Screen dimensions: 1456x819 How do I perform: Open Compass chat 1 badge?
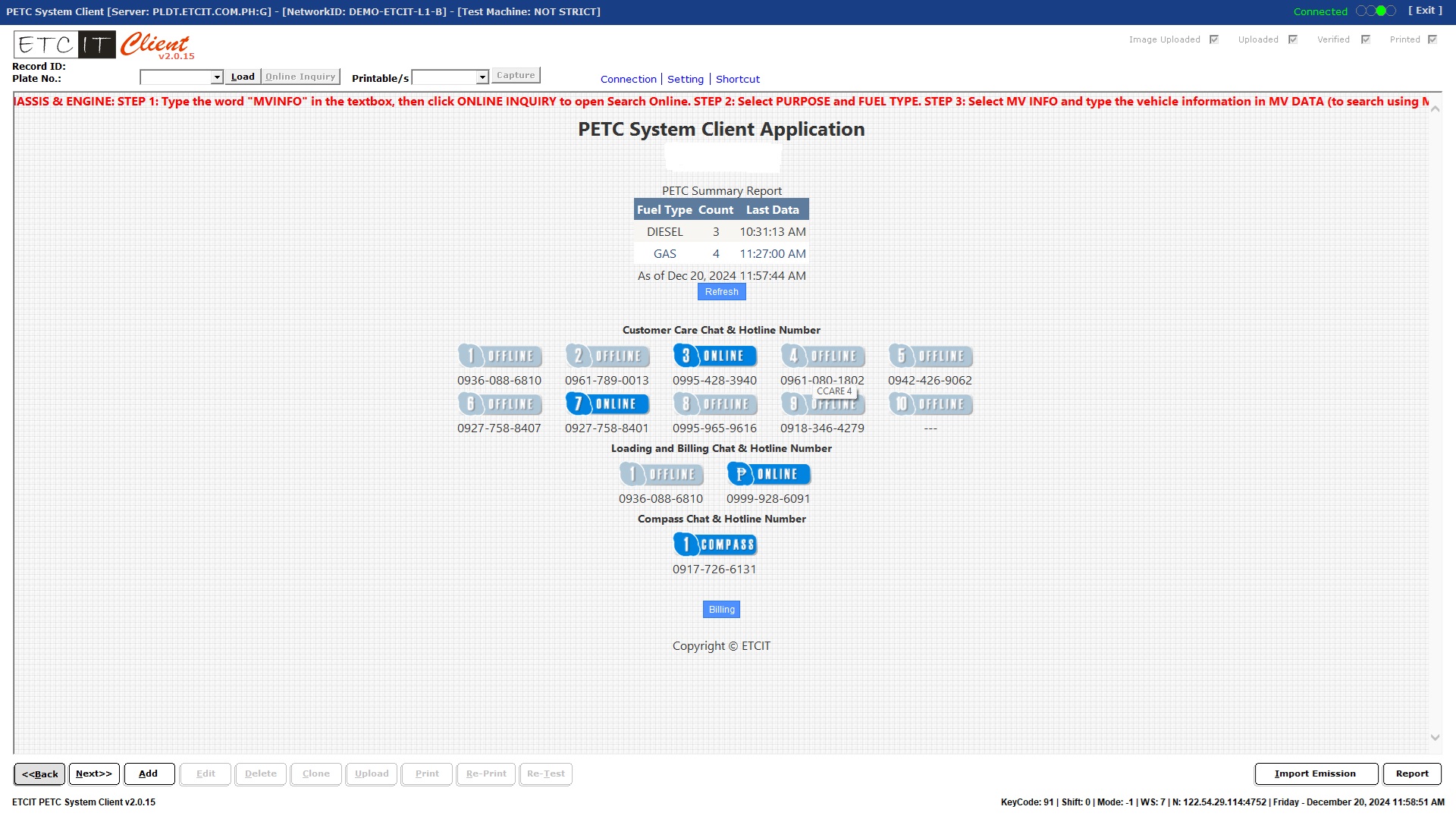tap(714, 544)
